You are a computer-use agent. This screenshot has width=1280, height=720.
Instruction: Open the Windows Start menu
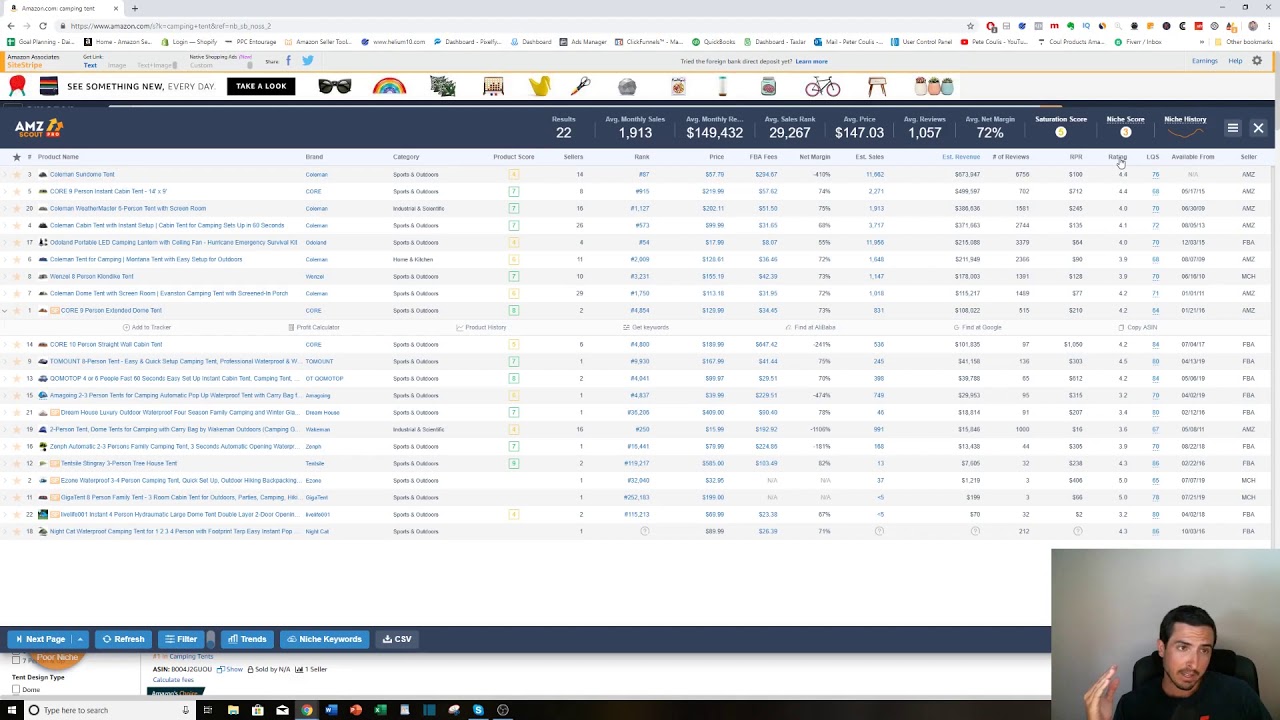tap(12, 710)
